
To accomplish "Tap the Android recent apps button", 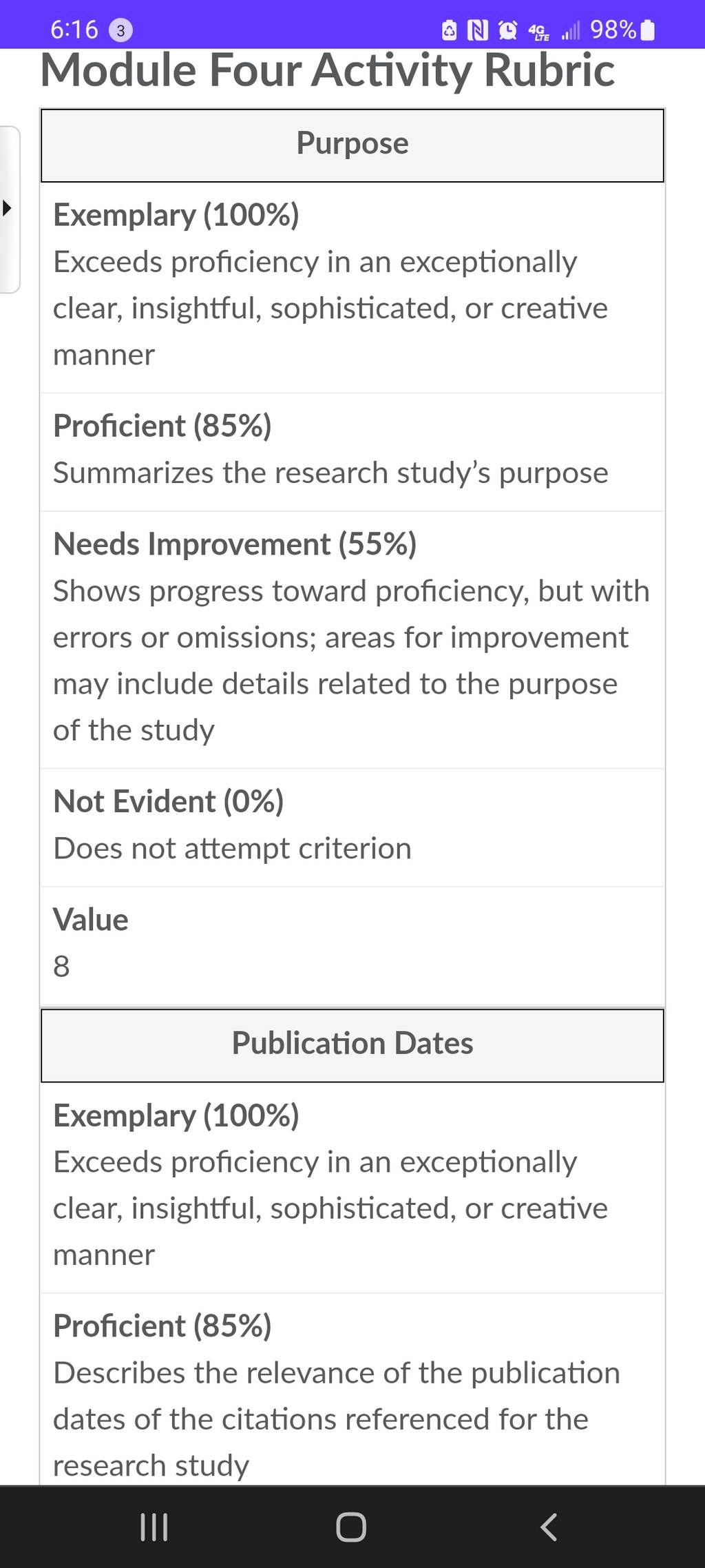I will tap(154, 1527).
